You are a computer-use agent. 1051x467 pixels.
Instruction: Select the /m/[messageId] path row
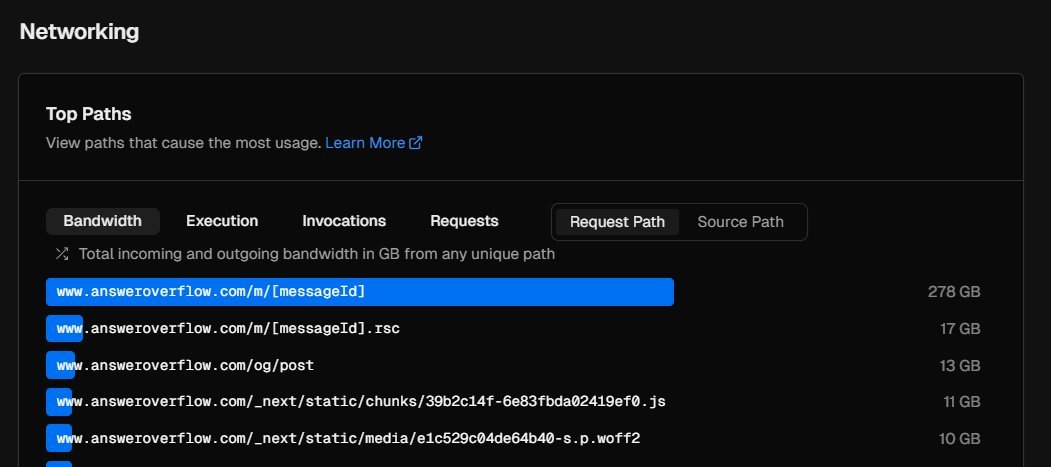click(x=211, y=292)
